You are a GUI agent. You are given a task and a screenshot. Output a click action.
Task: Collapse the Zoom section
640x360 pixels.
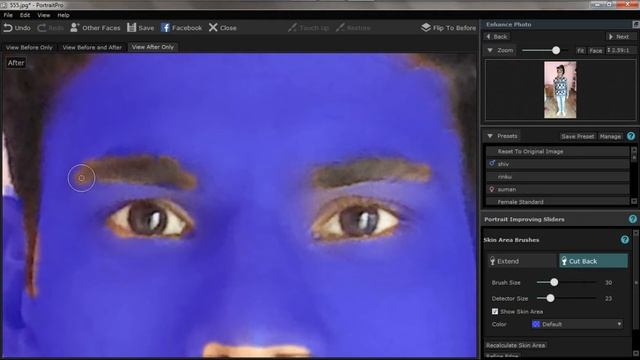point(490,50)
